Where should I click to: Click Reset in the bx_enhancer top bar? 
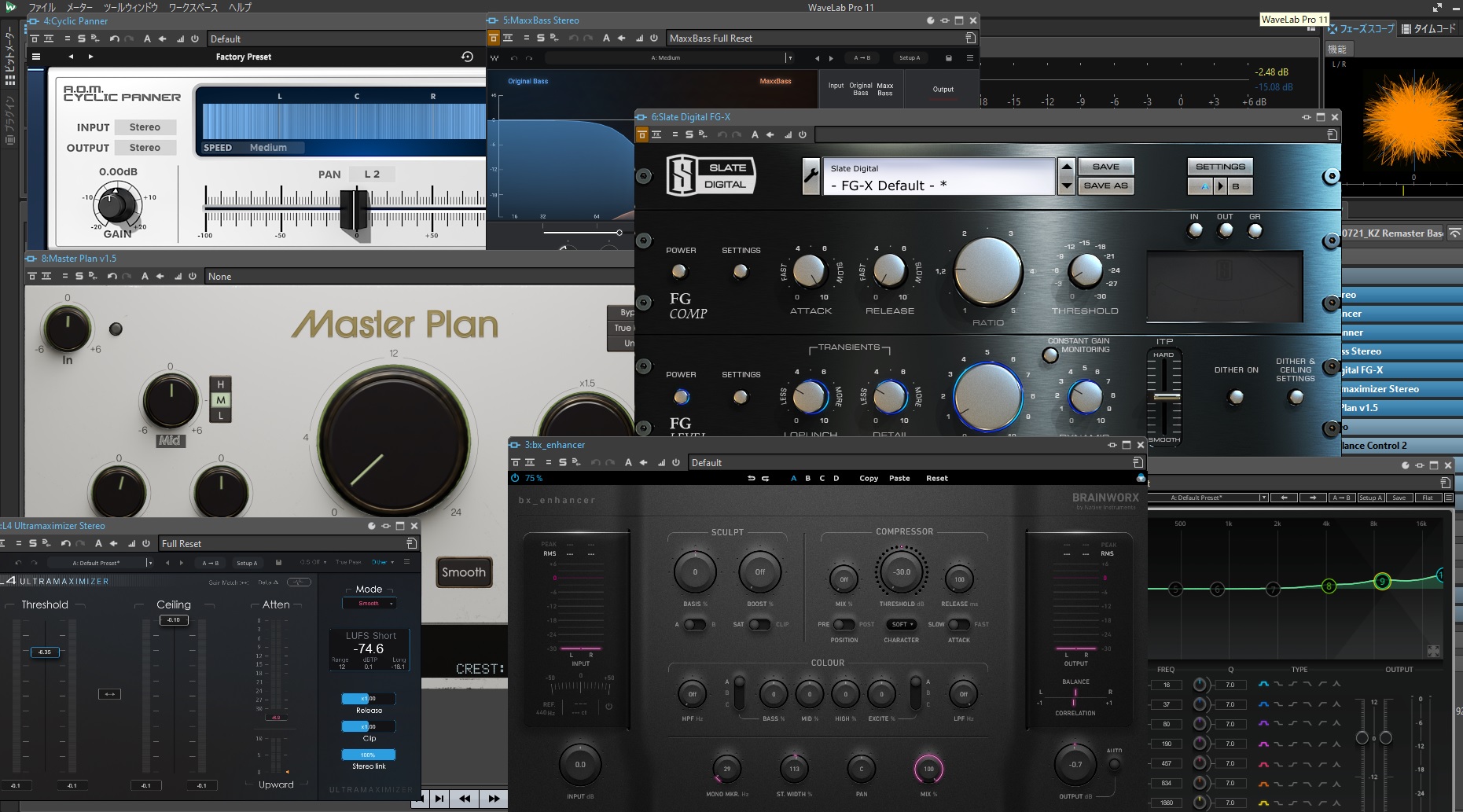pyautogui.click(x=936, y=478)
